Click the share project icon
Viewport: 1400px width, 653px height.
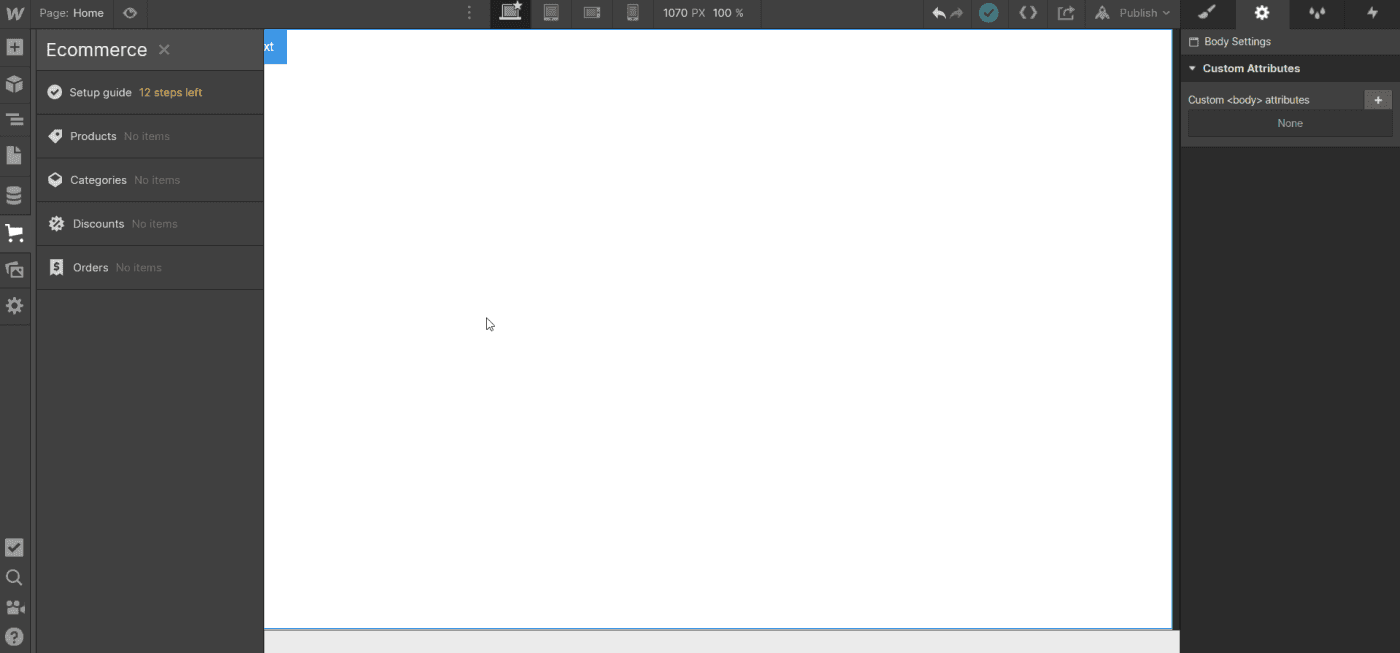(1066, 13)
